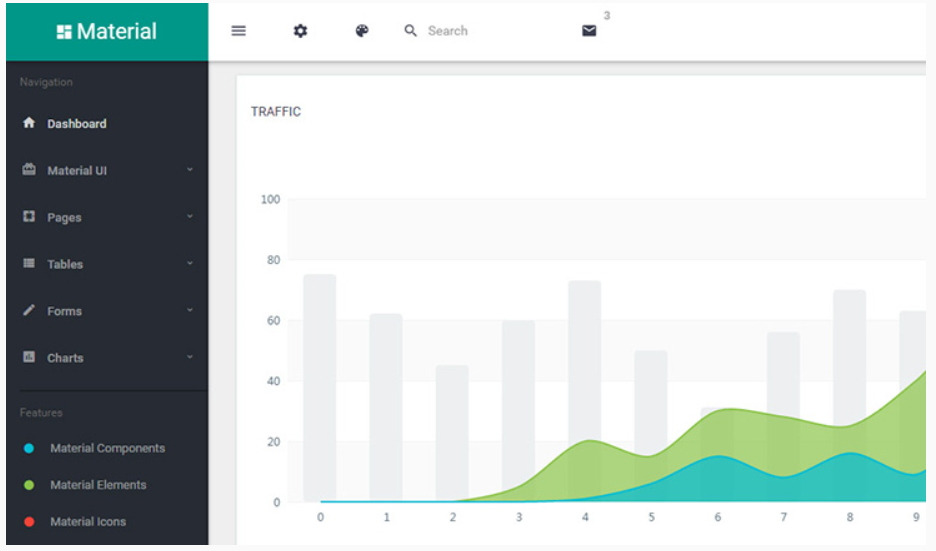Click the Material logo grid icon
936x551 pixels.
(64, 32)
